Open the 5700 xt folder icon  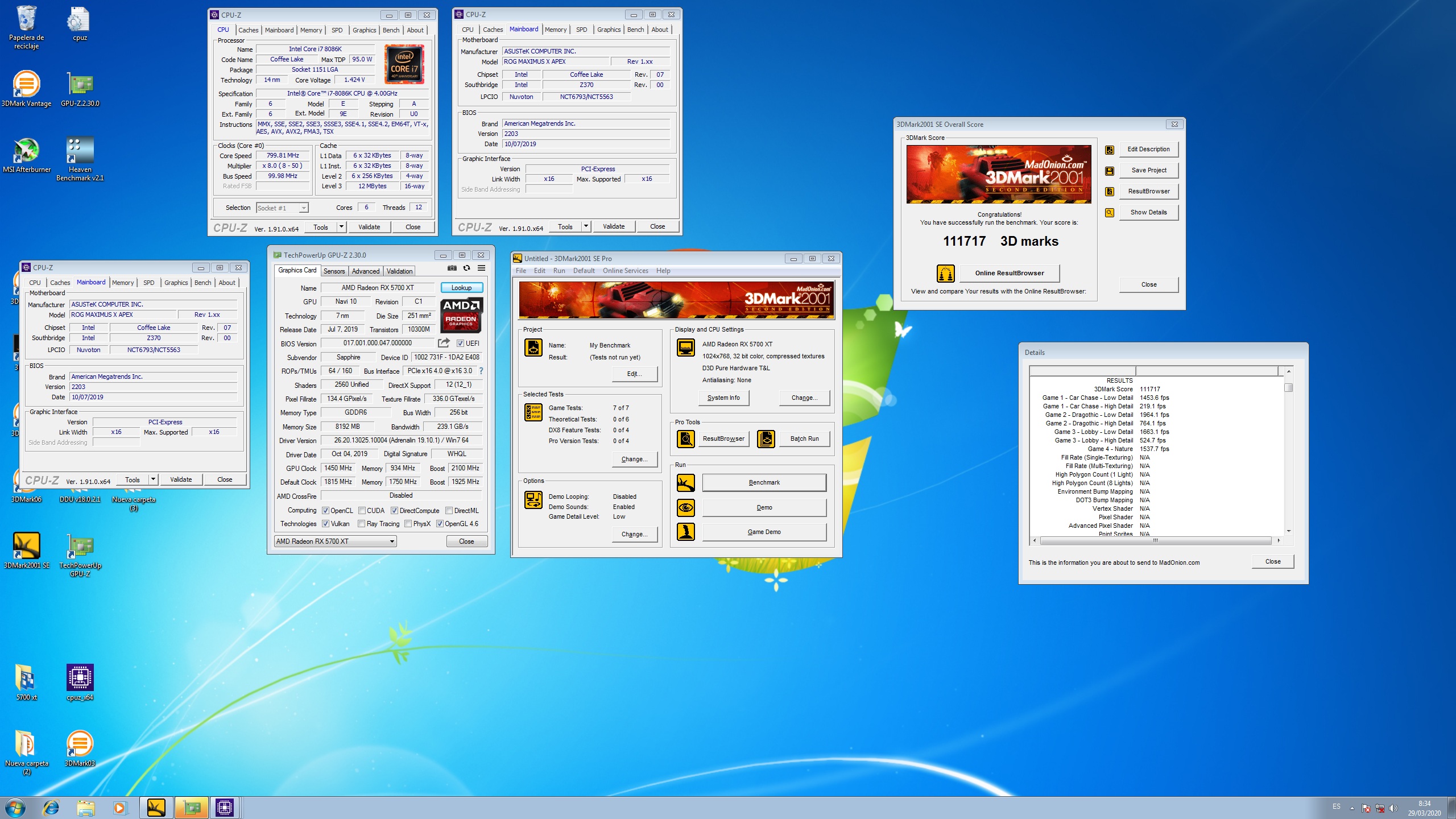tap(26, 682)
